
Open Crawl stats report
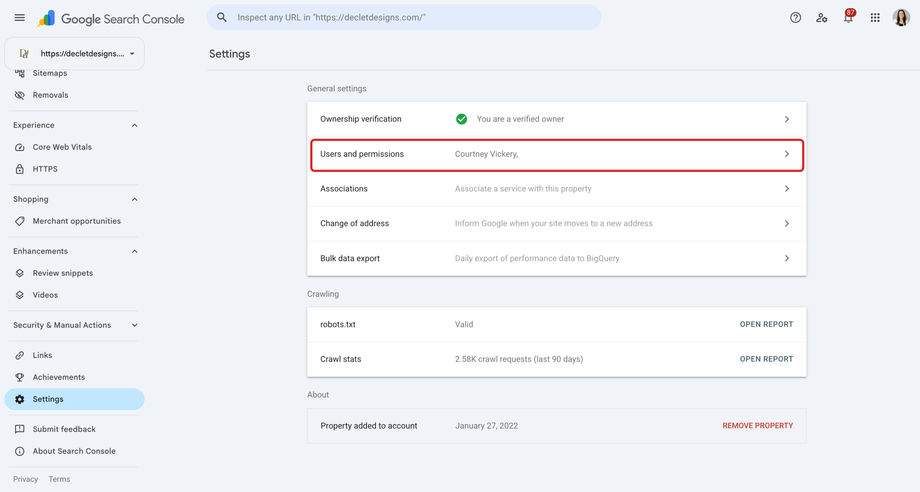[766, 359]
